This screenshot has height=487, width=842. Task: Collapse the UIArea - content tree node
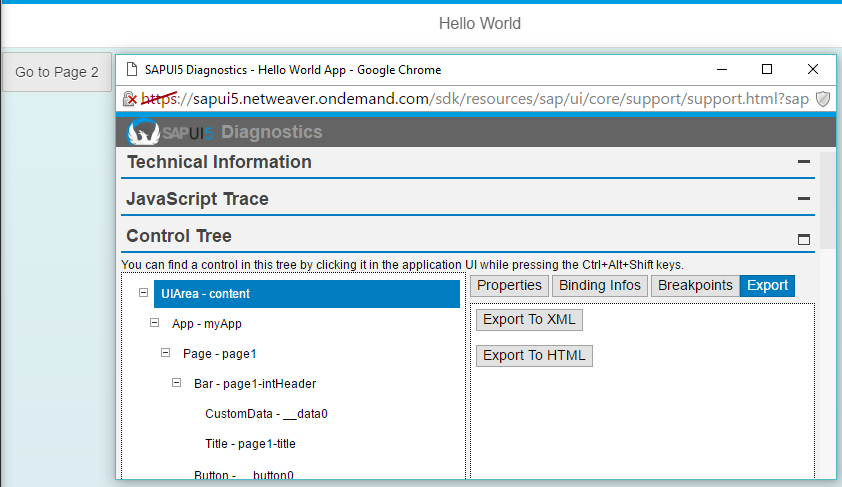[x=143, y=293]
